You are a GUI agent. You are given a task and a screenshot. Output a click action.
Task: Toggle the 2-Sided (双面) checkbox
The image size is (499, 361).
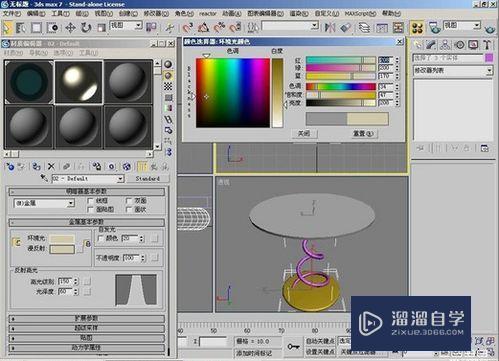(129, 201)
